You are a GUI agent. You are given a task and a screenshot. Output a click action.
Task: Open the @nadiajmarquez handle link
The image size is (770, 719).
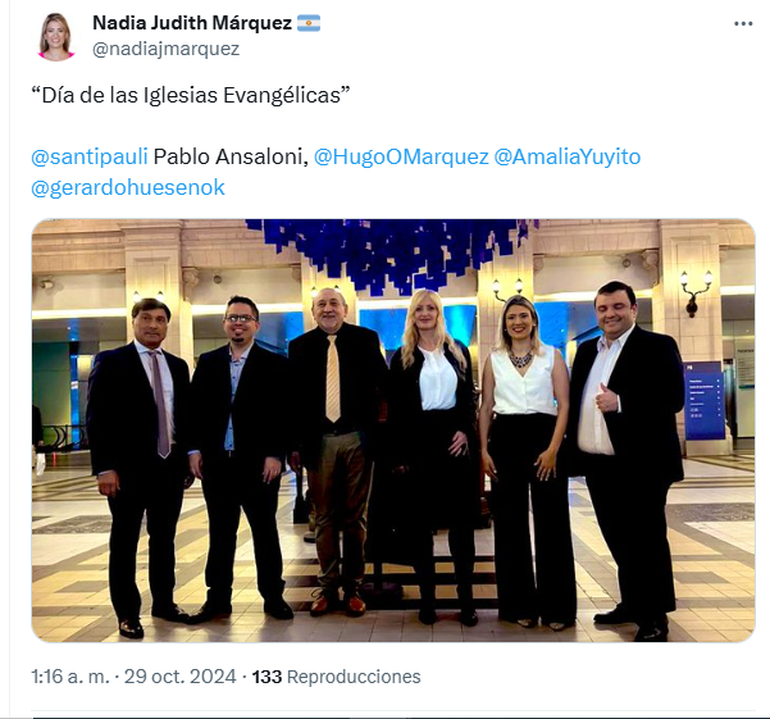pyautogui.click(x=166, y=49)
